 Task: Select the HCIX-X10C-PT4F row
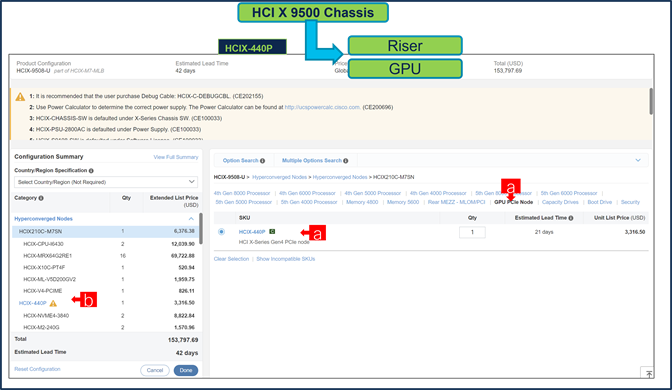pos(105,267)
